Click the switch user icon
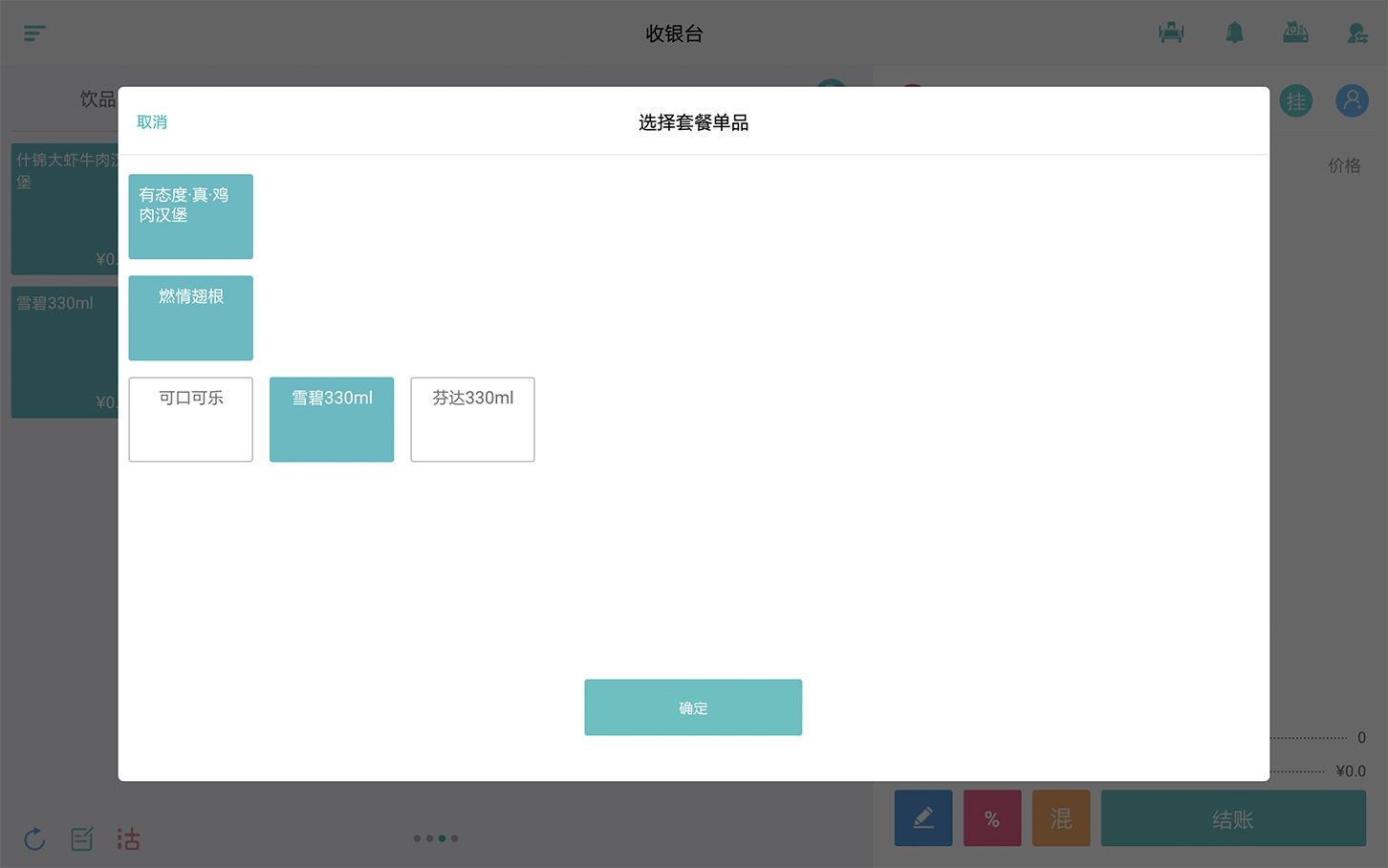The height and width of the screenshot is (868, 1388). point(1357,33)
